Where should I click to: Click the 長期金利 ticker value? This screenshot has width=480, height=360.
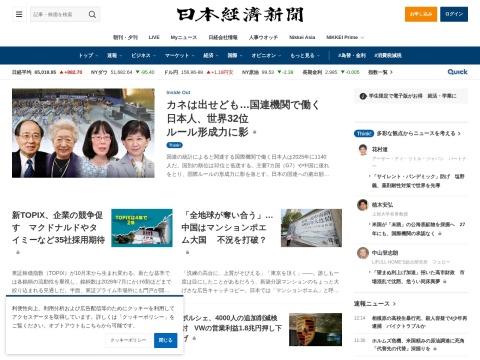[x=331, y=72]
